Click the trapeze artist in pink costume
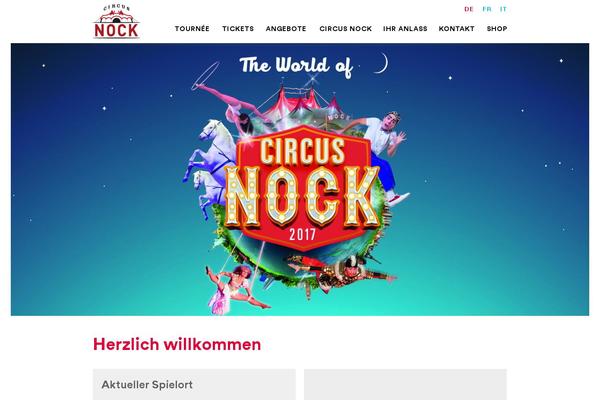Image resolution: width=600 pixels, height=400 pixels. click(x=235, y=289)
